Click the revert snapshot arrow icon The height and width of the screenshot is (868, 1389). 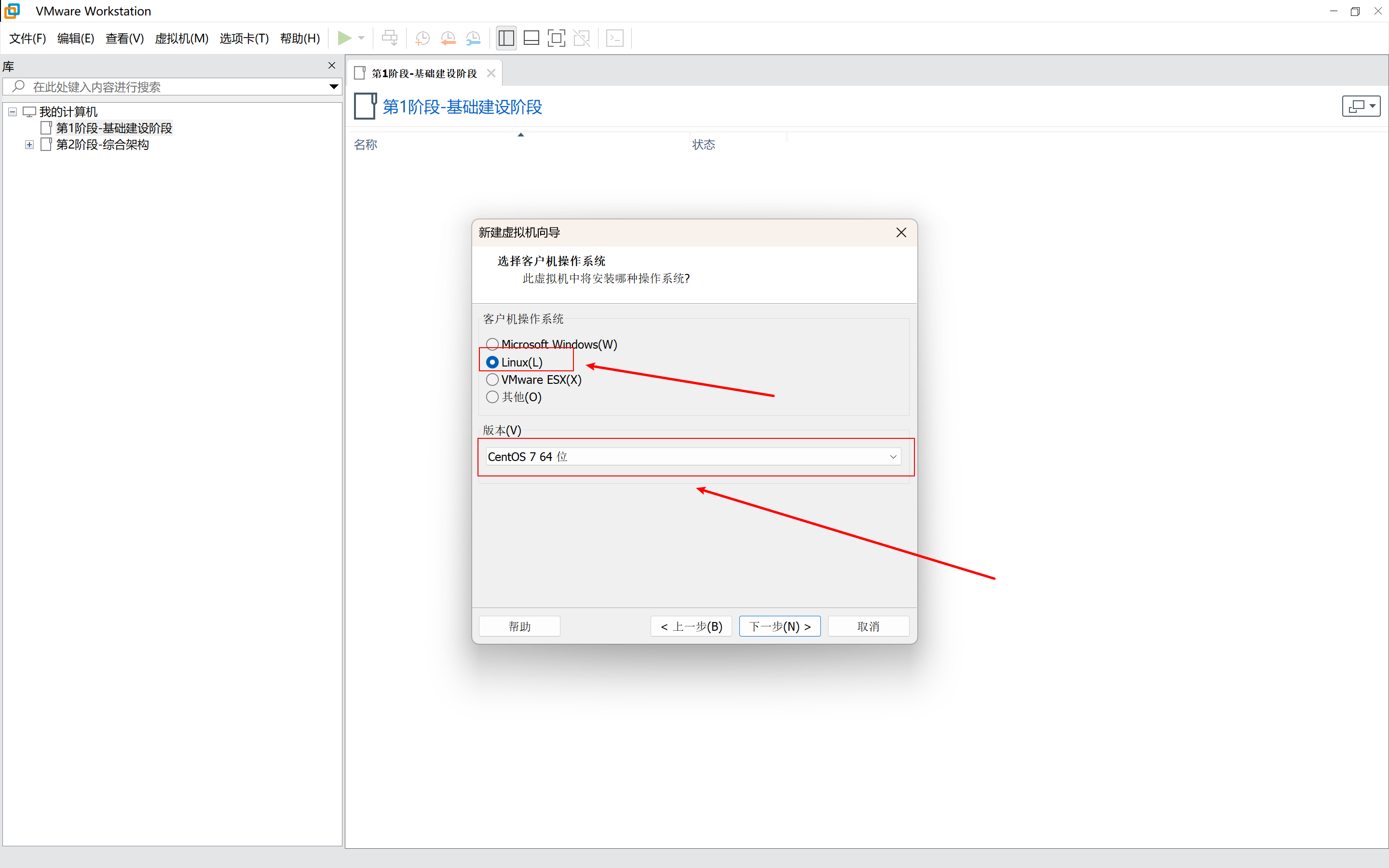pos(448,39)
